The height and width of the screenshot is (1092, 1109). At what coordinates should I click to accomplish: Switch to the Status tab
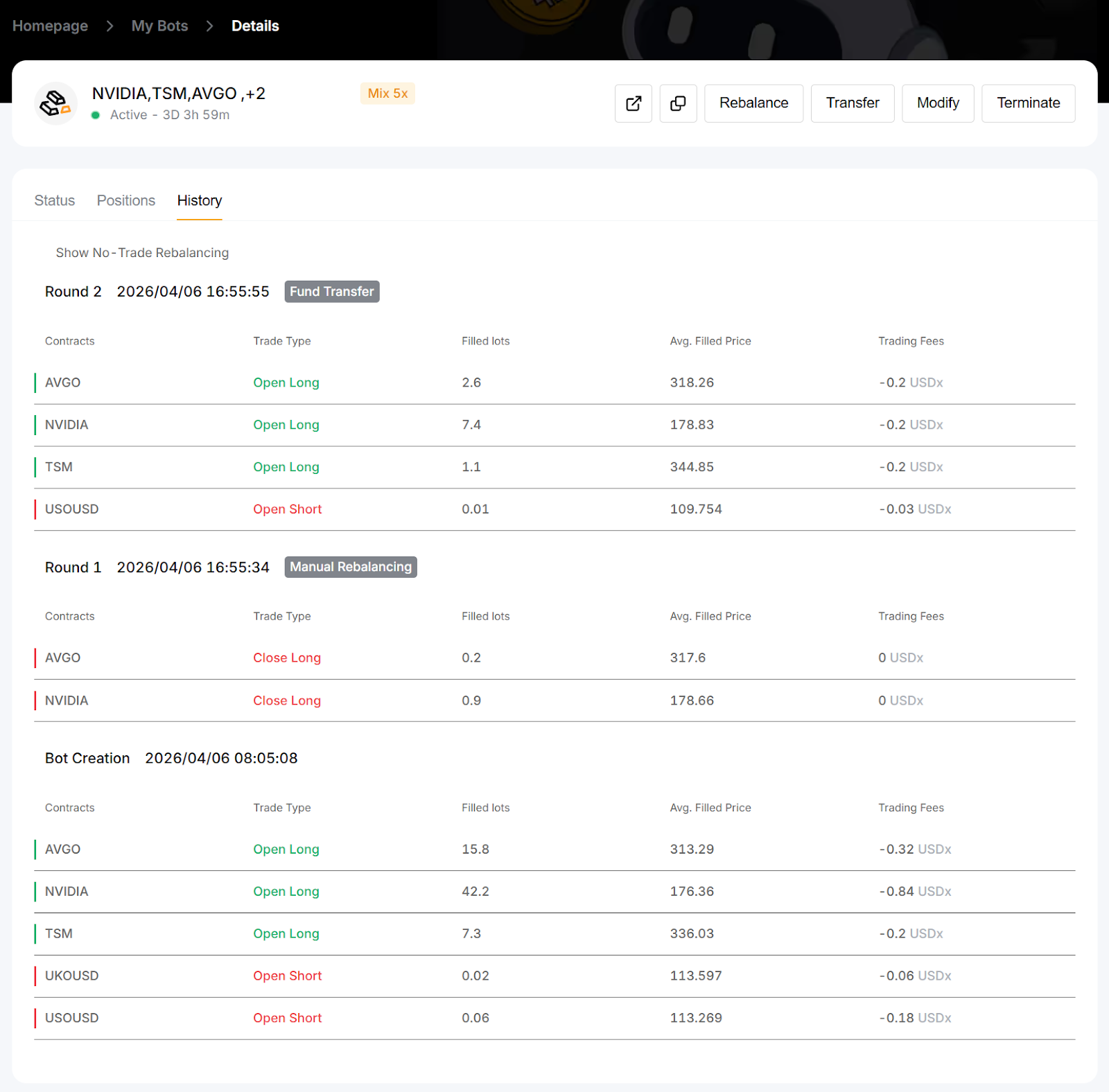[x=54, y=200]
